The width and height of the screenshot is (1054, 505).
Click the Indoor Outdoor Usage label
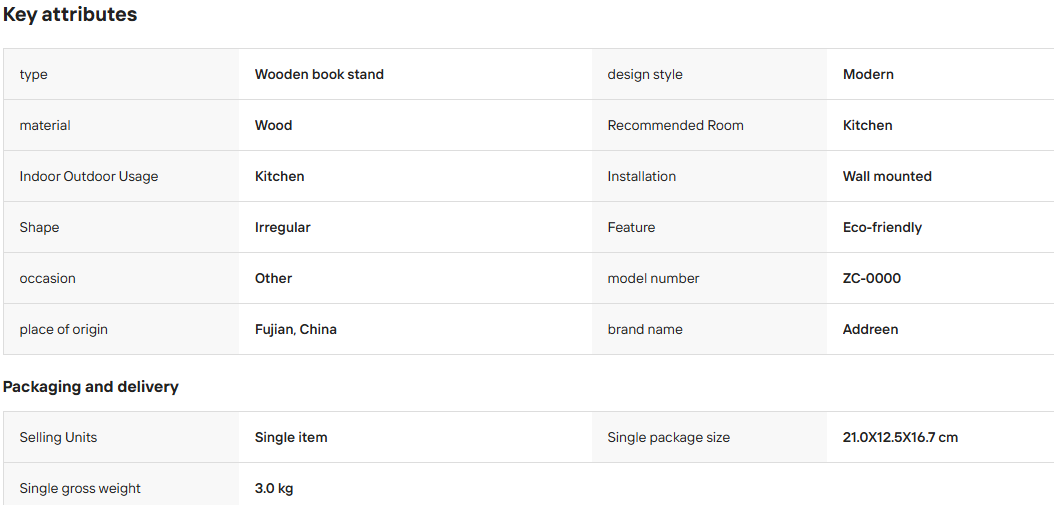[x=89, y=177]
